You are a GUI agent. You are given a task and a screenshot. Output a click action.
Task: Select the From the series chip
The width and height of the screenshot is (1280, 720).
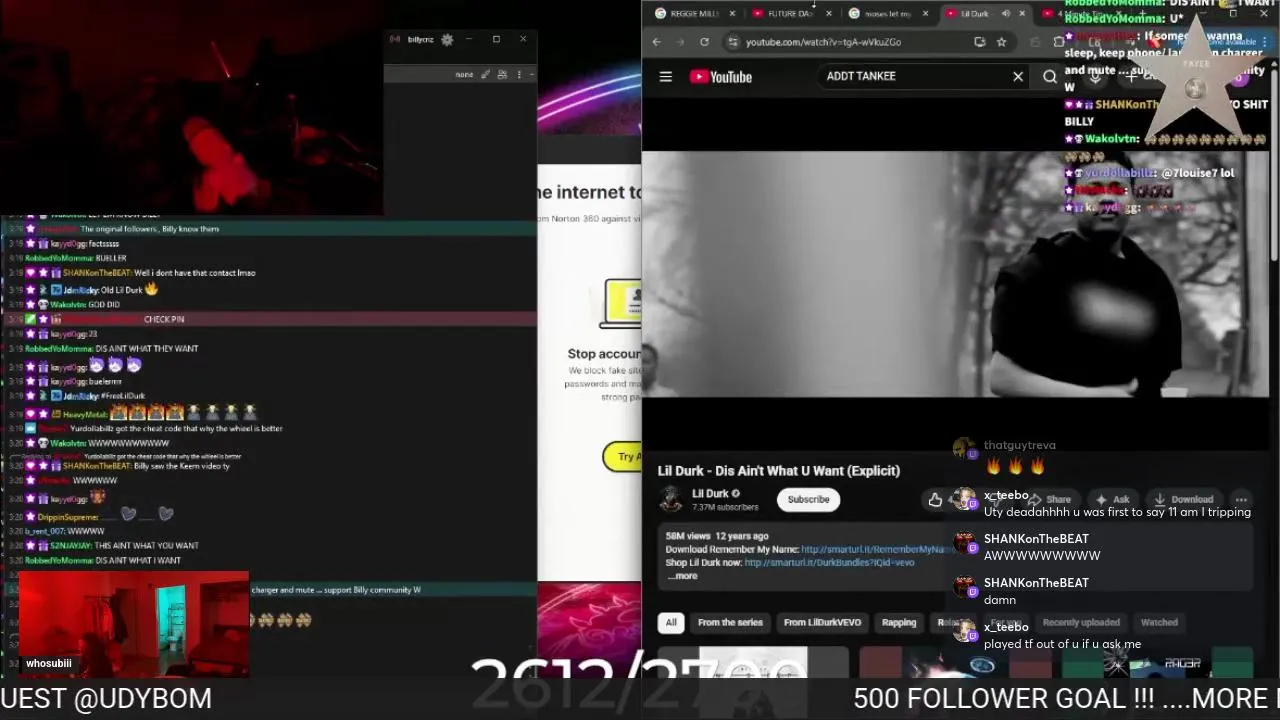pyautogui.click(x=730, y=622)
